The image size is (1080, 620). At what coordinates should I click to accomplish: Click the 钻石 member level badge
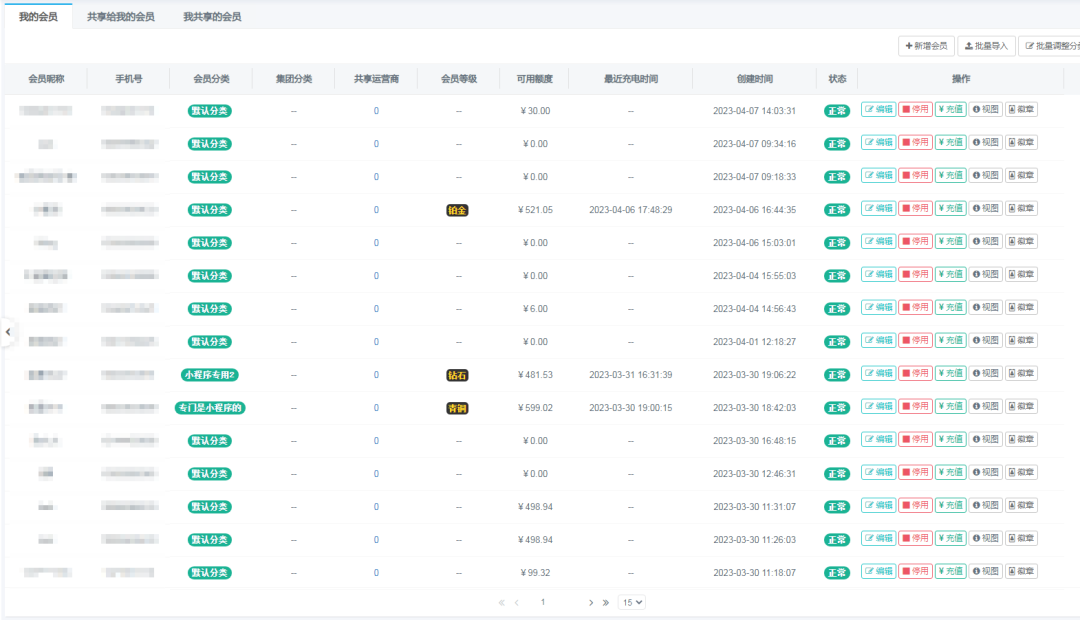457,375
